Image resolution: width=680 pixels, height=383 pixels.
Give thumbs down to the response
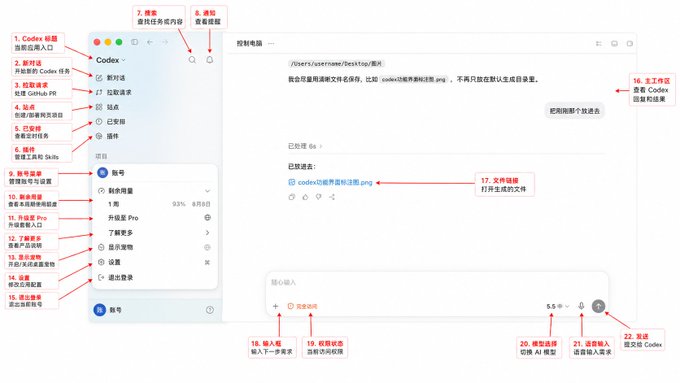click(x=319, y=197)
